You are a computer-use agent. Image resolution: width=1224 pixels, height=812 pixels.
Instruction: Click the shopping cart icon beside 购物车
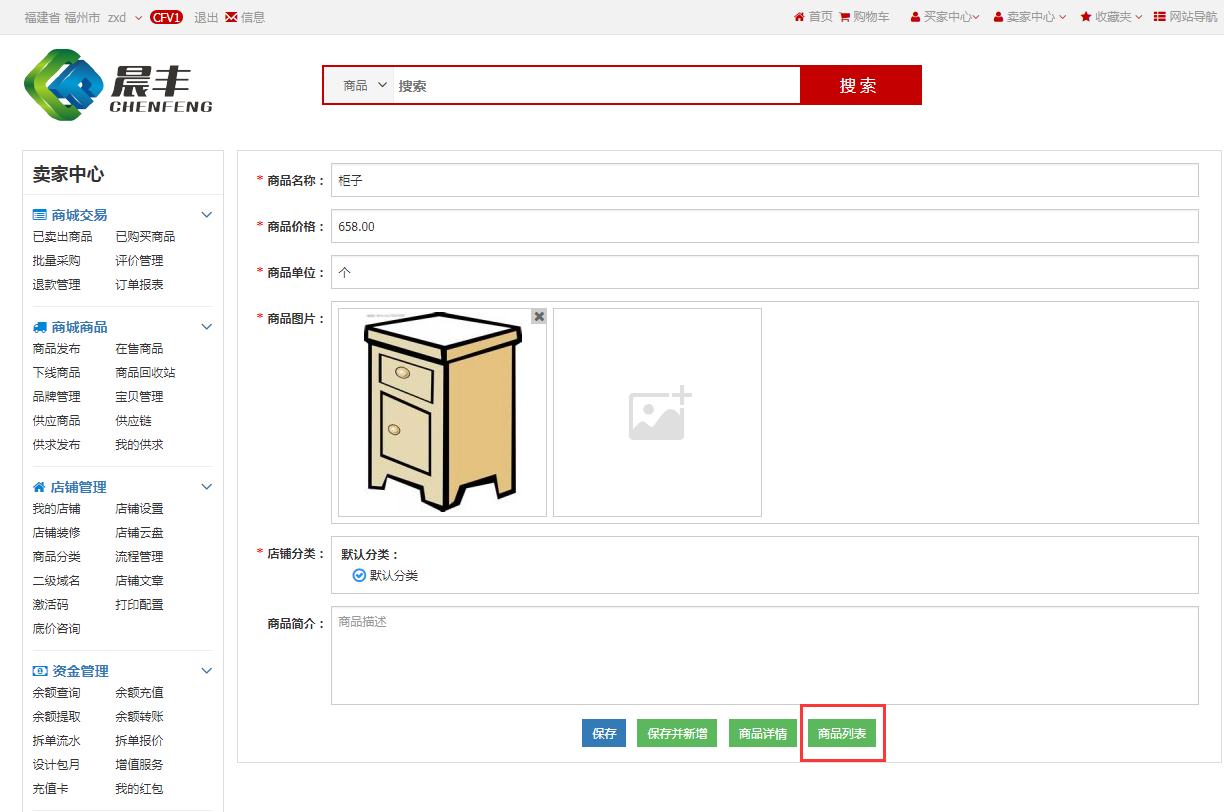tap(844, 17)
